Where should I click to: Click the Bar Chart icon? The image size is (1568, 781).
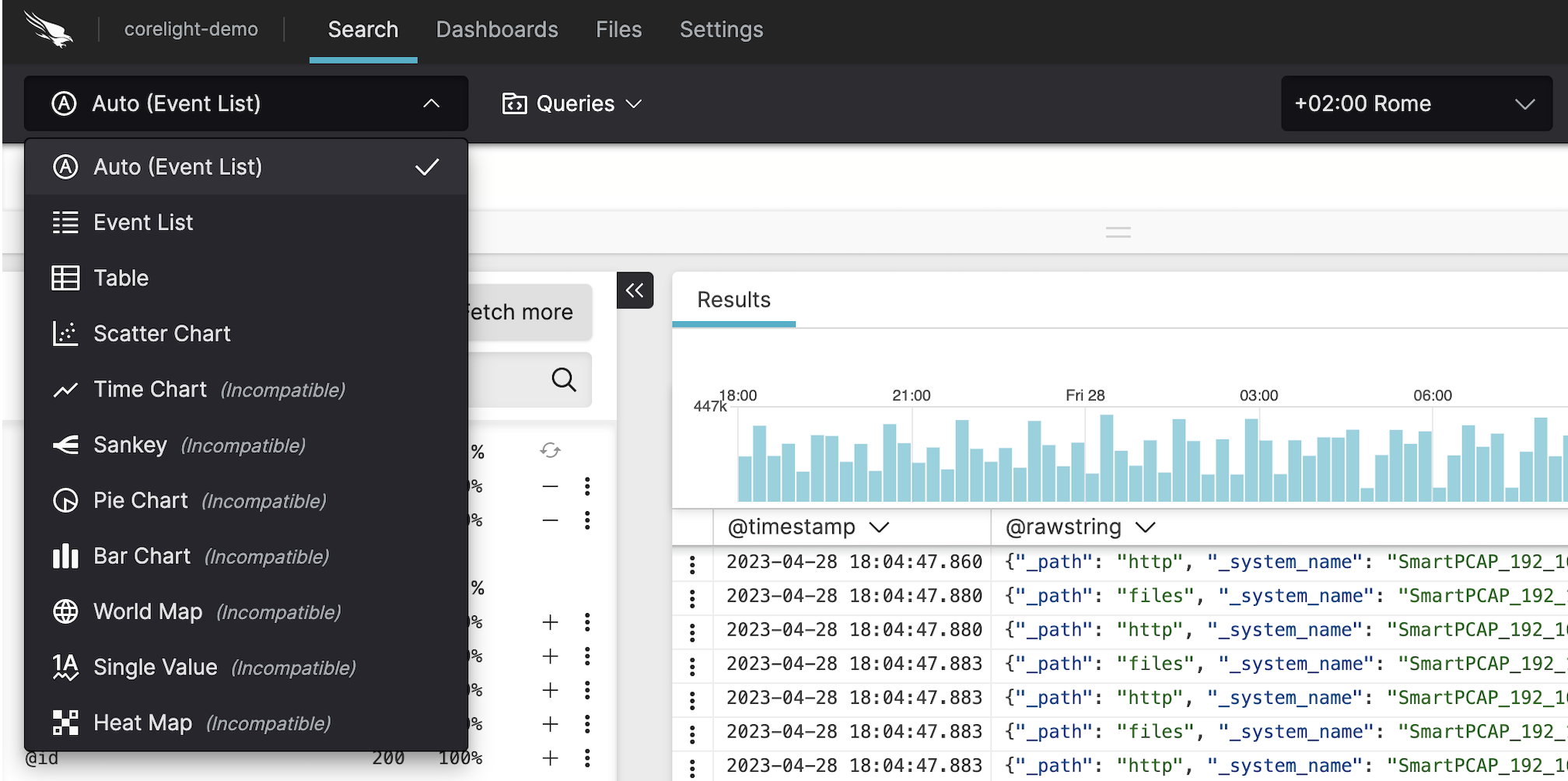coord(65,555)
